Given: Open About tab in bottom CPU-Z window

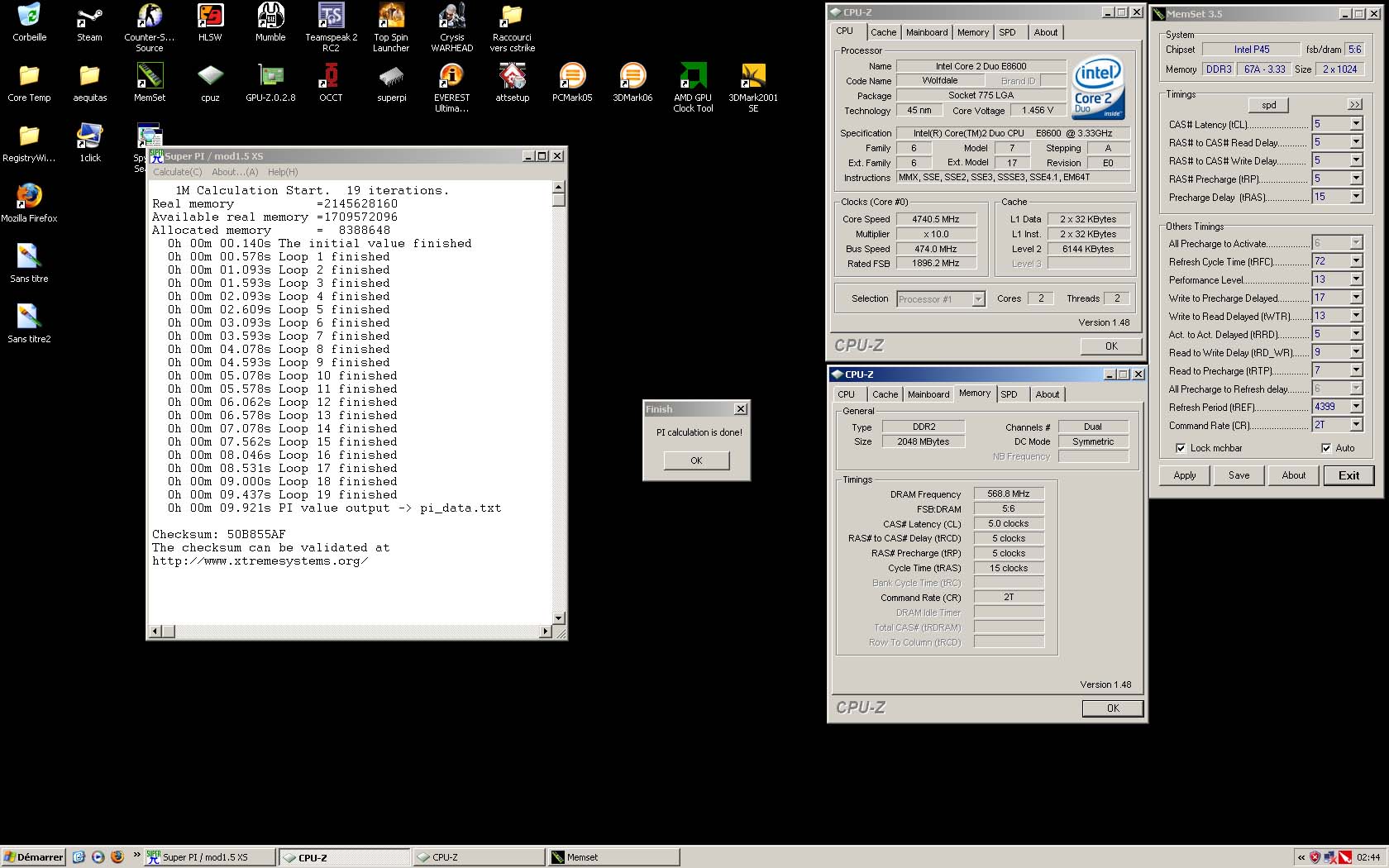Looking at the screenshot, I should click(x=1048, y=394).
